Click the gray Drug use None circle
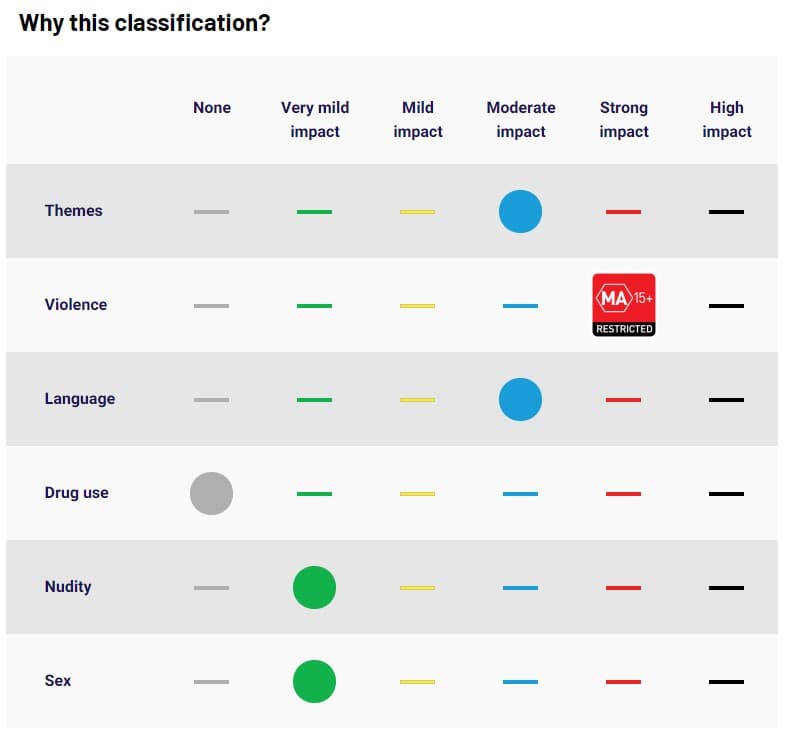This screenshot has height=735, width=785. (211, 493)
